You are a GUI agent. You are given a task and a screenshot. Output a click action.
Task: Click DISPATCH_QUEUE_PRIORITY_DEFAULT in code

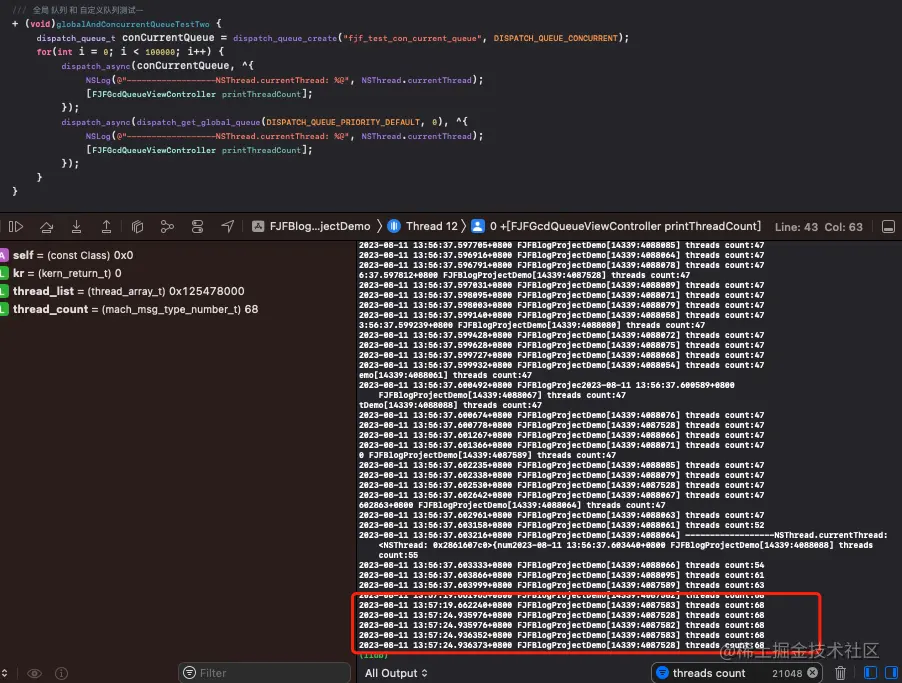tap(343, 122)
